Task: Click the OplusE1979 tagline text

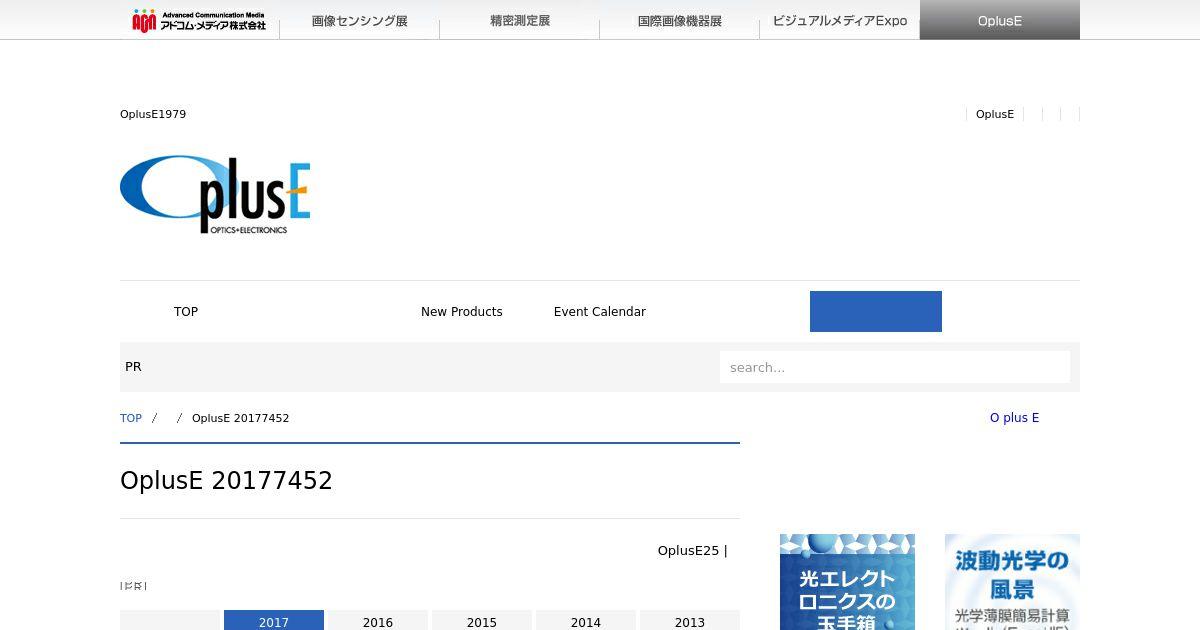Action: click(x=153, y=114)
